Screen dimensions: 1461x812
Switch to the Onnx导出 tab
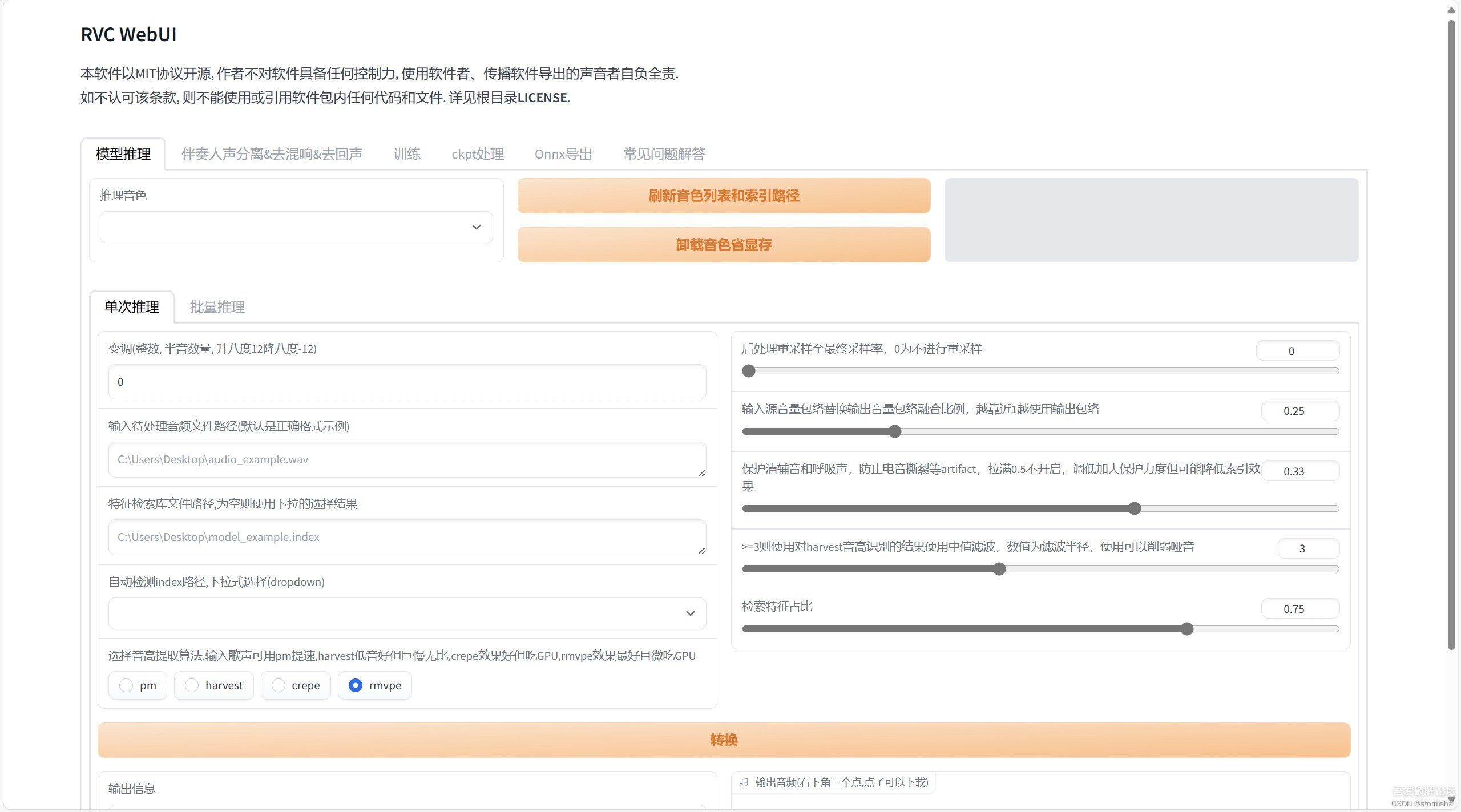tap(563, 153)
